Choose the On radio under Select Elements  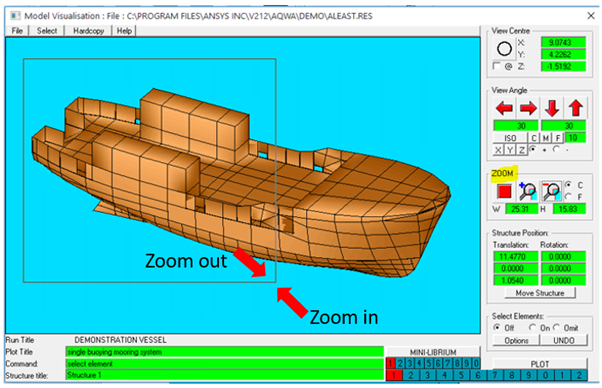coord(532,328)
